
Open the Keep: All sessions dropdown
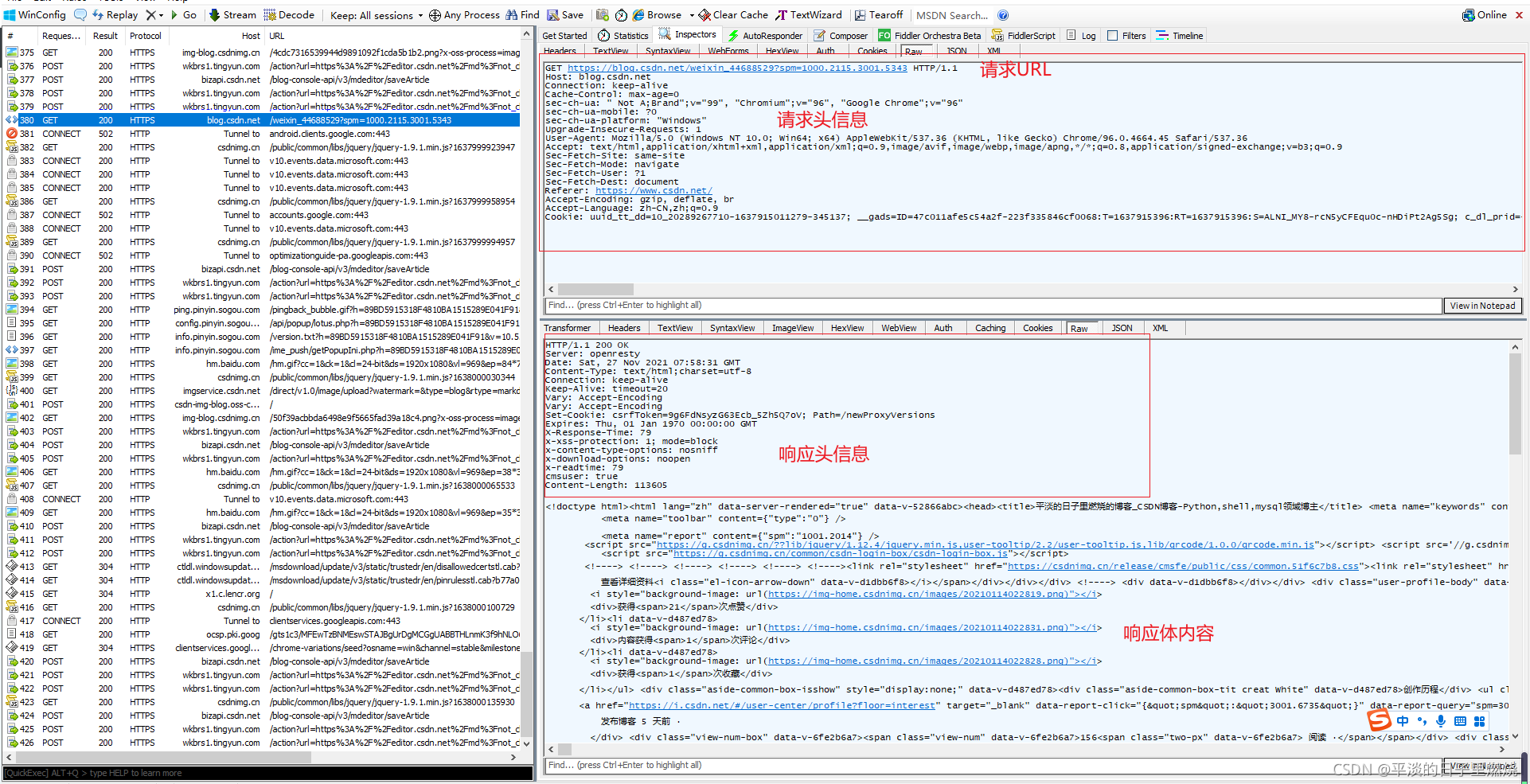(377, 14)
